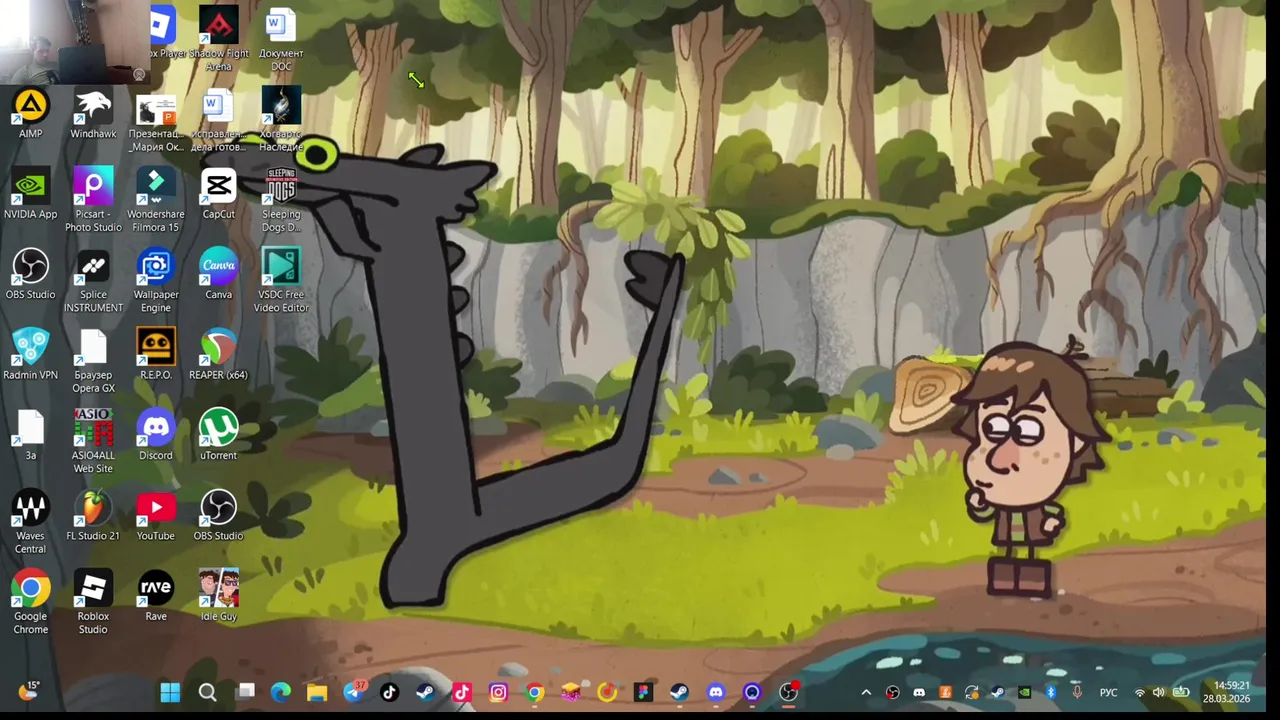Open the Wi-Fi network flyout

1139,692
